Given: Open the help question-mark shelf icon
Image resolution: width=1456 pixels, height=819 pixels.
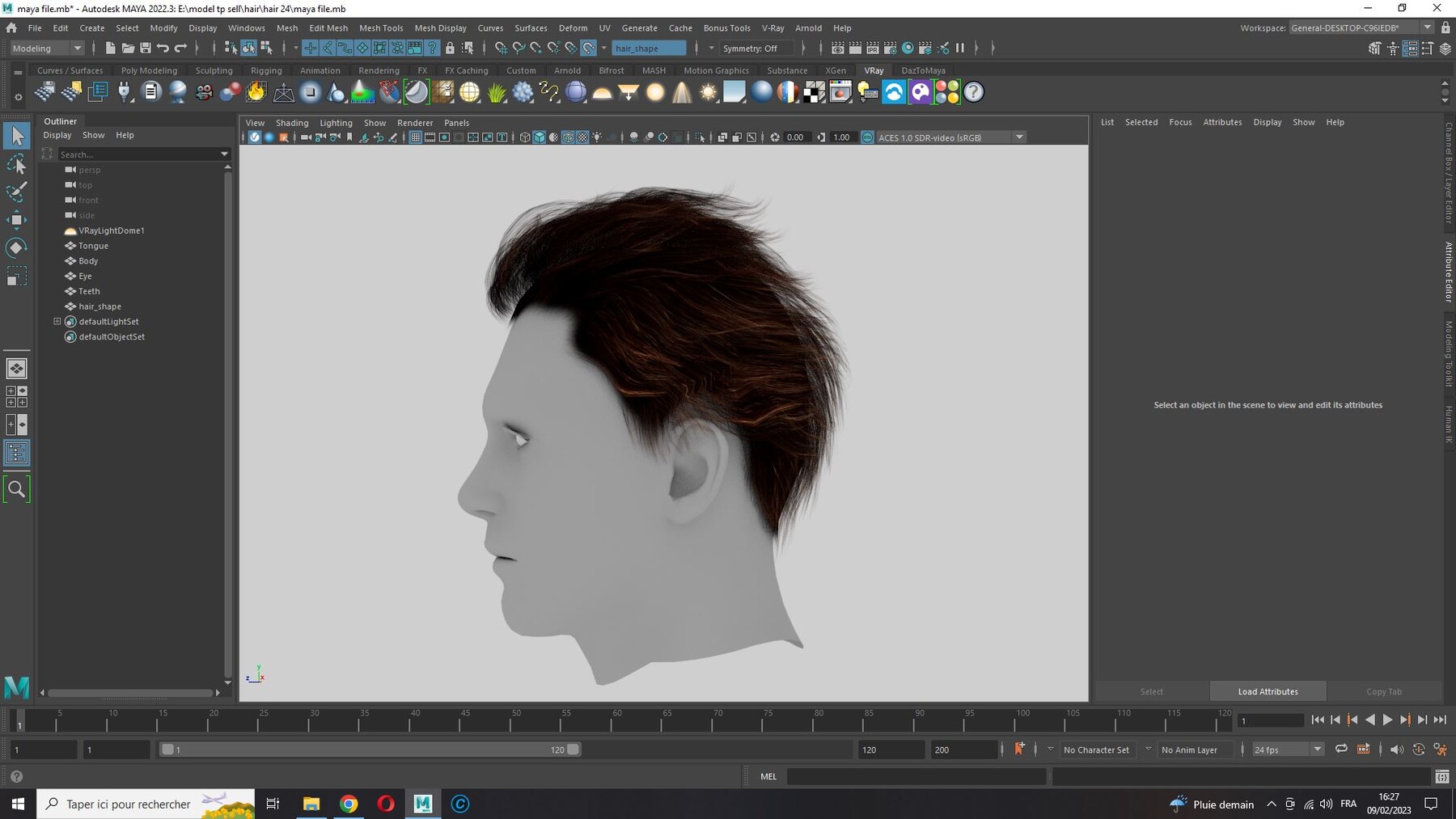Looking at the screenshot, I should click(974, 92).
